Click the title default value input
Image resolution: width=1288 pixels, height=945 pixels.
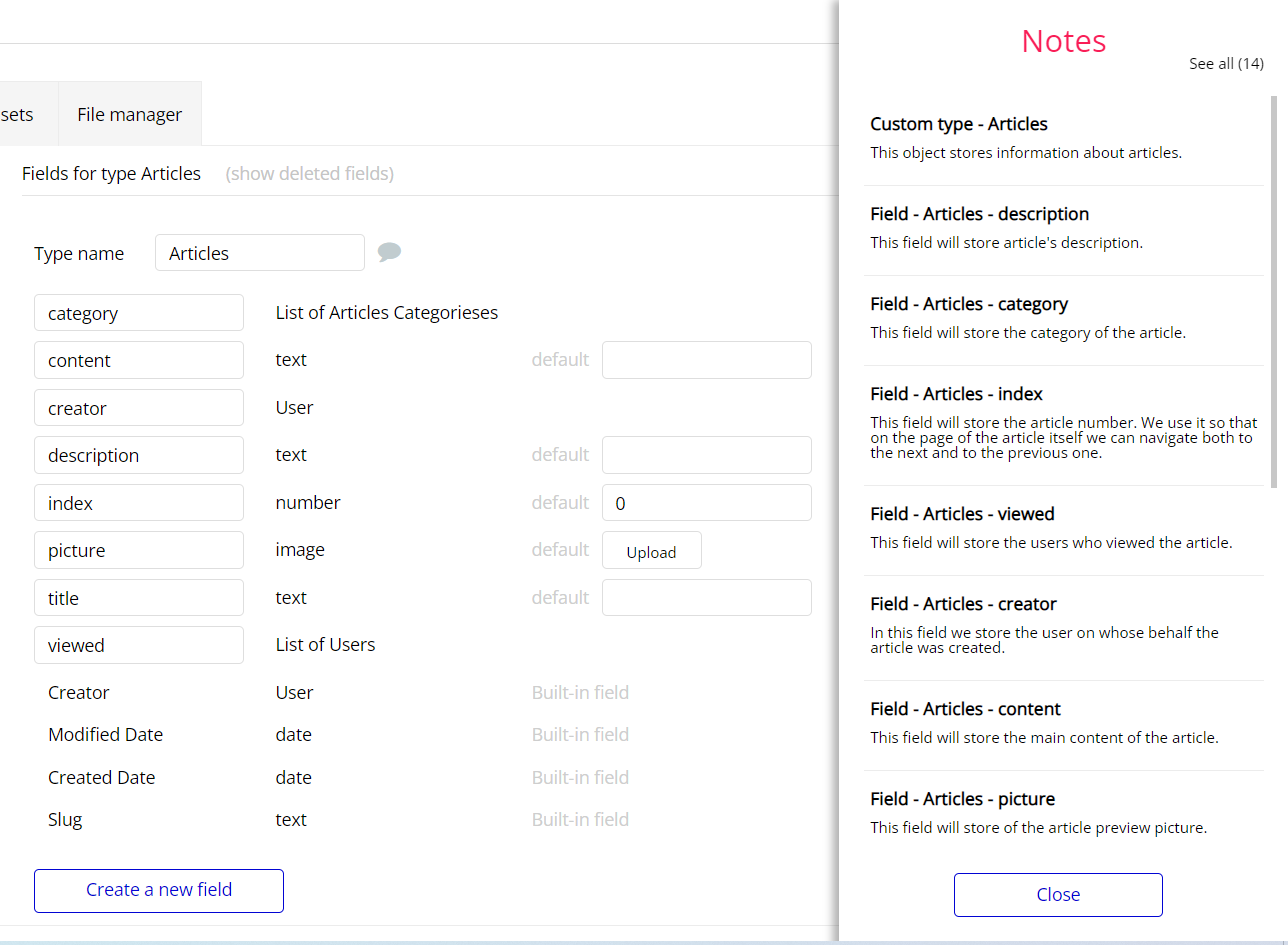click(x=706, y=598)
